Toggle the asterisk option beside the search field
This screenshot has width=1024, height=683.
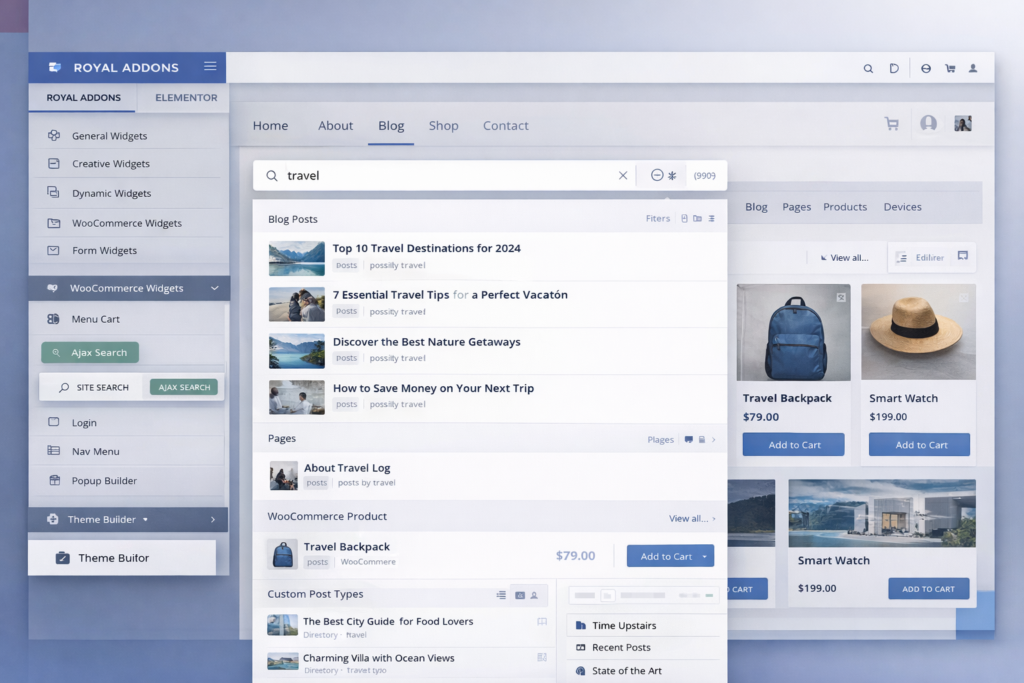pyautogui.click(x=672, y=174)
